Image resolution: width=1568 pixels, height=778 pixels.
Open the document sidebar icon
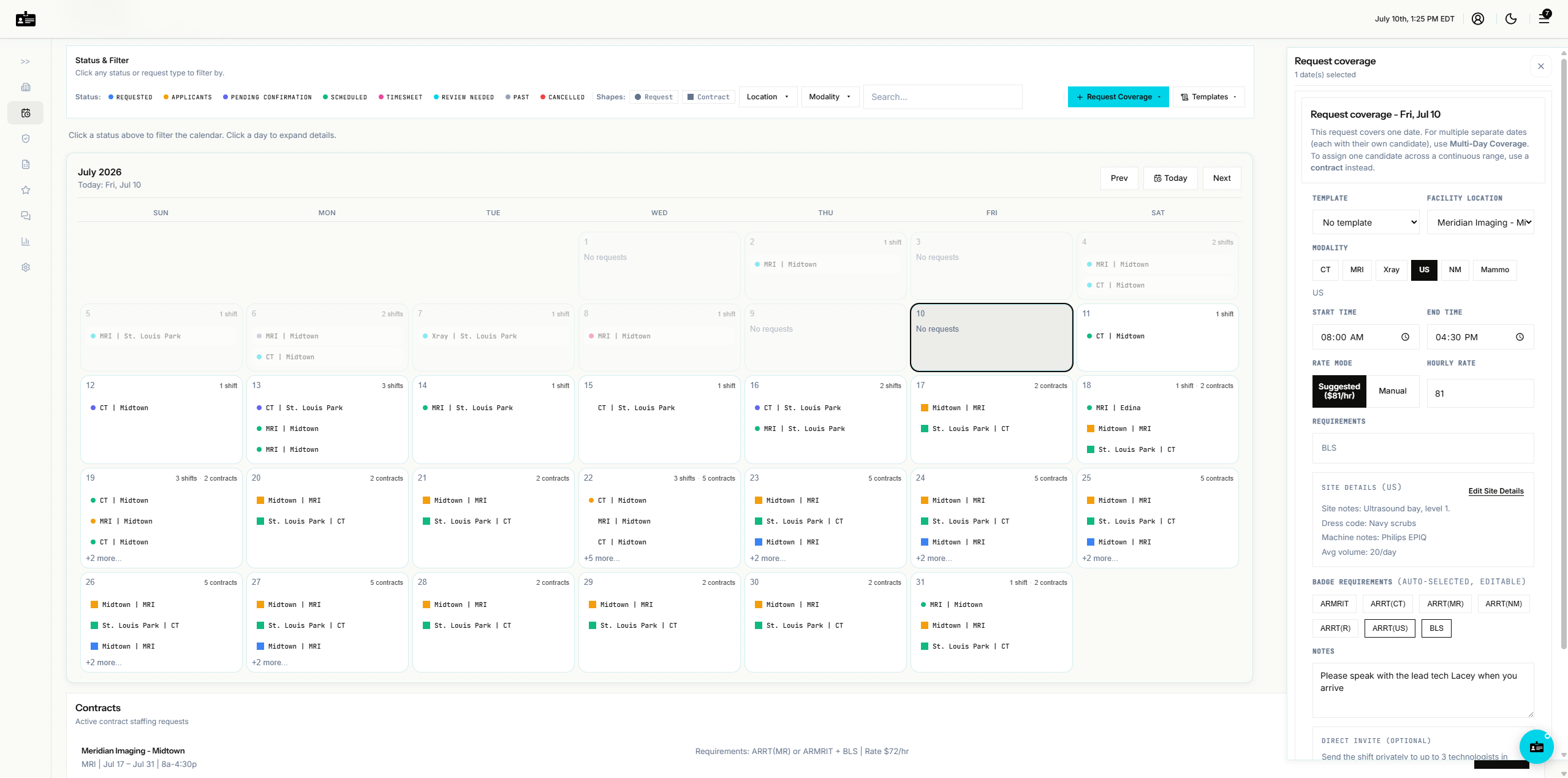(x=26, y=164)
